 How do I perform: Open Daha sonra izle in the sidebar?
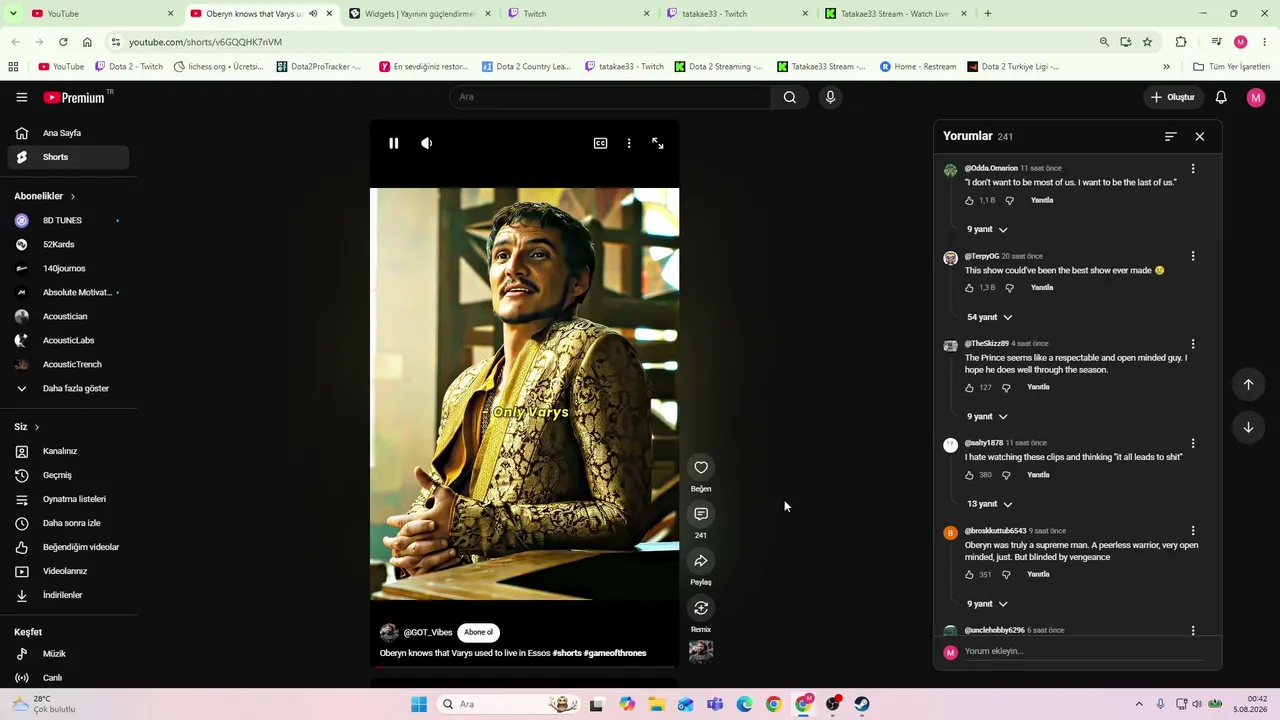(x=68, y=523)
